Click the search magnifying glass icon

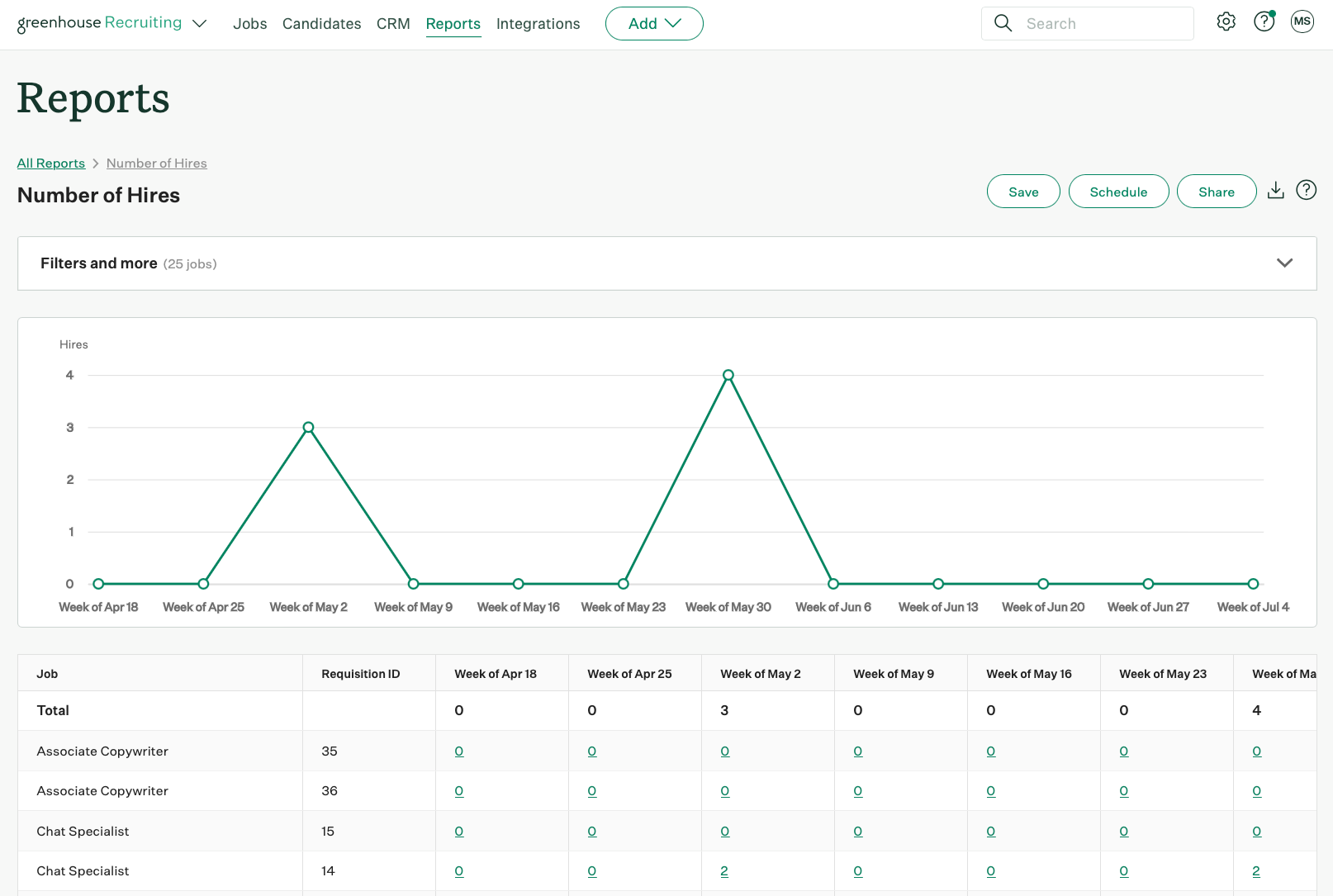1002,23
